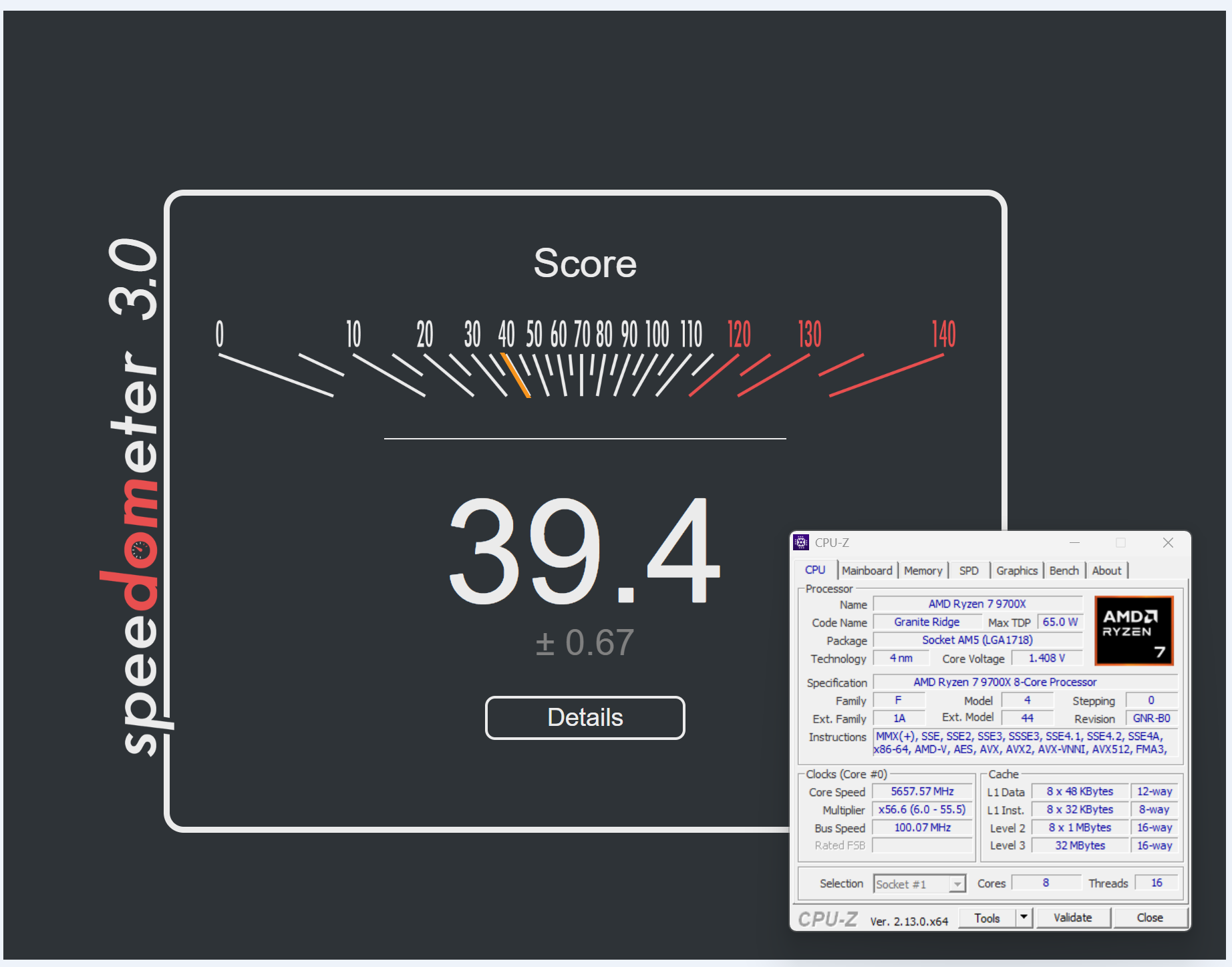Click the 39.4 score value
This screenshot has height=967, width=1232.
coord(585,552)
